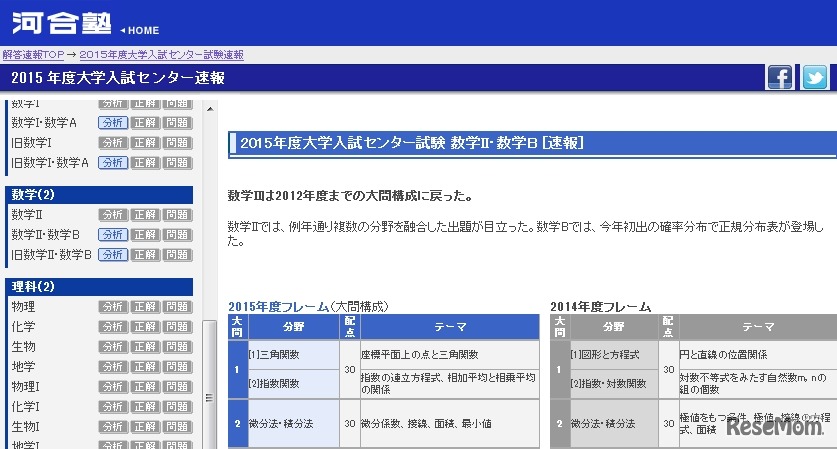The width and height of the screenshot is (837, 449).
Task: Click the [1]図形と方程式 table cell
Action: pyautogui.click(x=614, y=355)
